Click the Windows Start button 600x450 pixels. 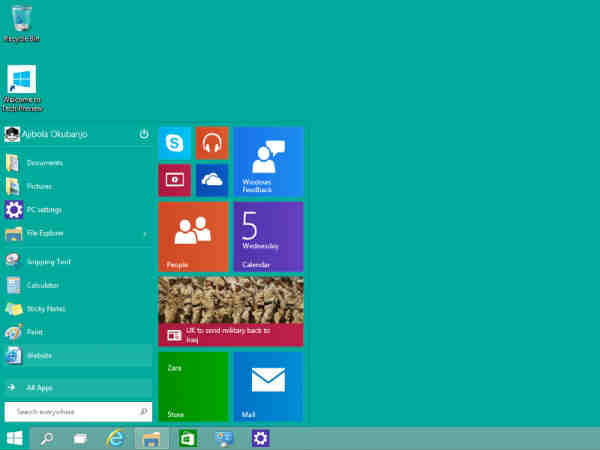click(15, 437)
